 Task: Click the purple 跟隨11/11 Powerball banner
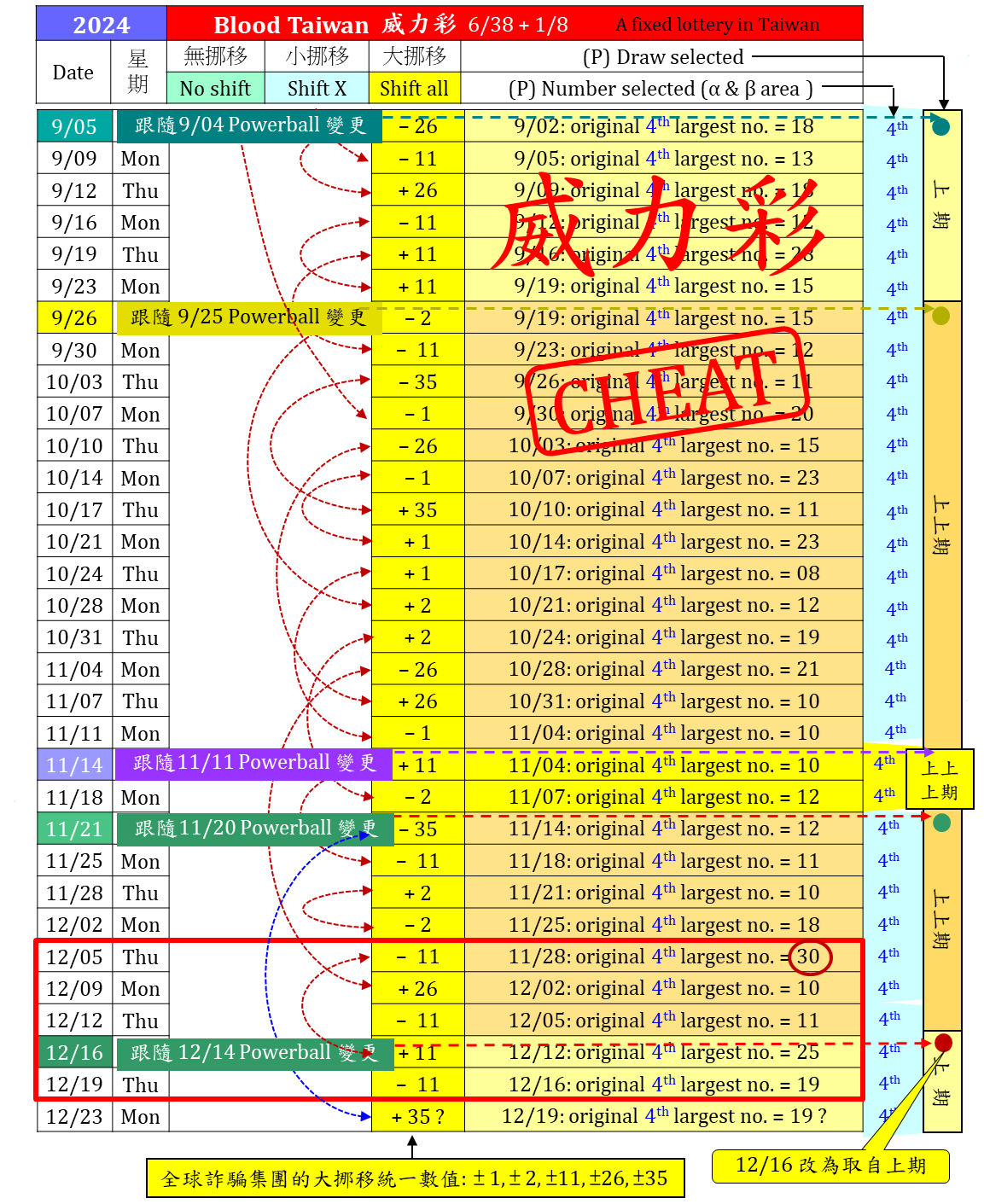click(x=253, y=763)
